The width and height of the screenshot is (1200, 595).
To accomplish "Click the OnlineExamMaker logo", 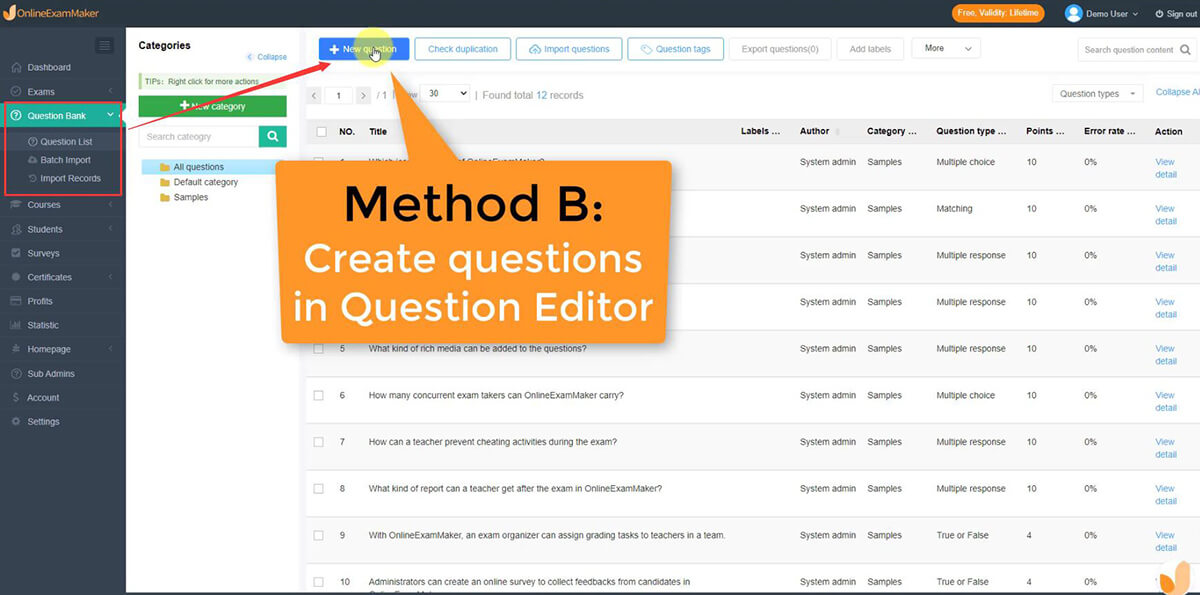I will [x=50, y=13].
